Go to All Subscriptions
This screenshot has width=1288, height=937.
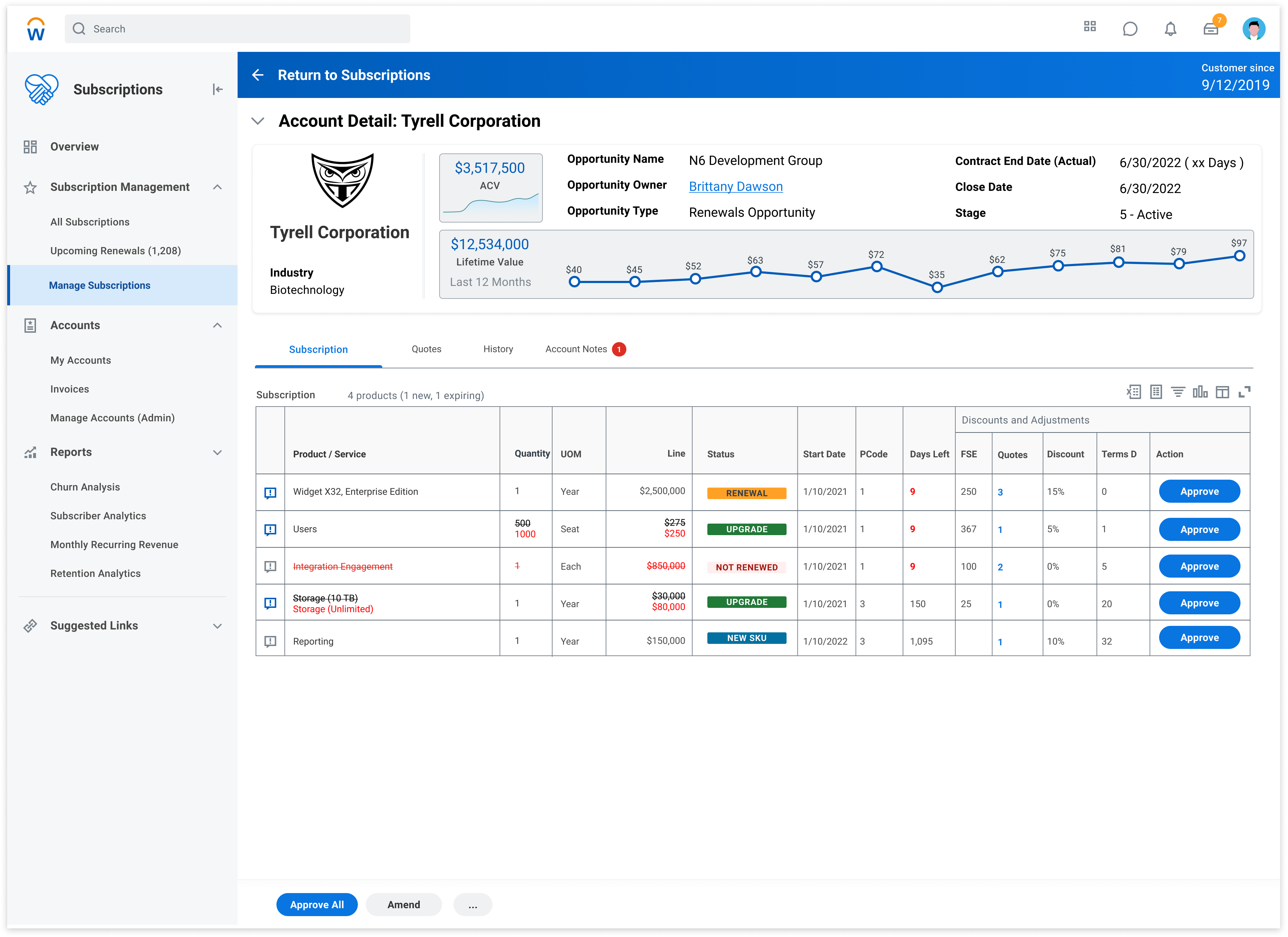[90, 222]
